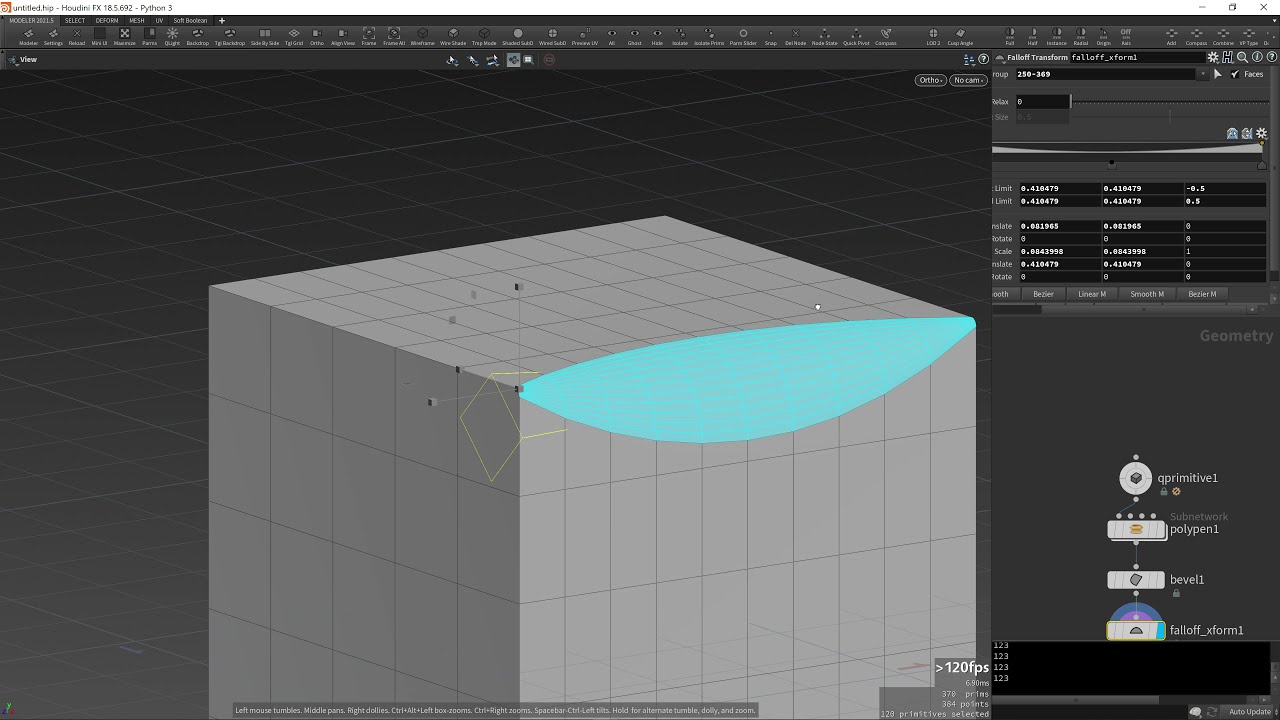
Task: Open the Ortho projection dropdown
Action: pos(930,80)
